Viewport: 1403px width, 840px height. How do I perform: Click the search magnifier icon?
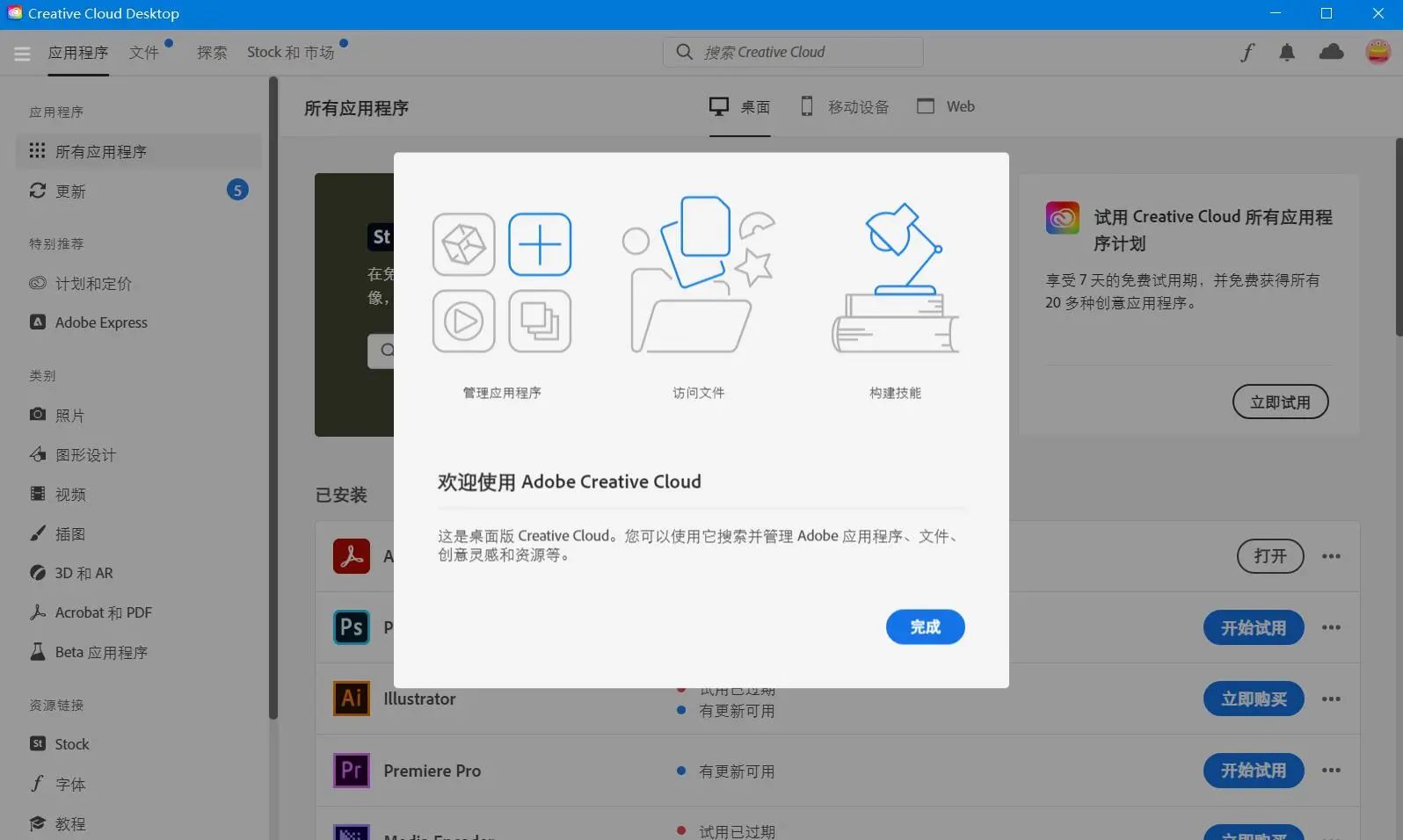pyautogui.click(x=684, y=52)
